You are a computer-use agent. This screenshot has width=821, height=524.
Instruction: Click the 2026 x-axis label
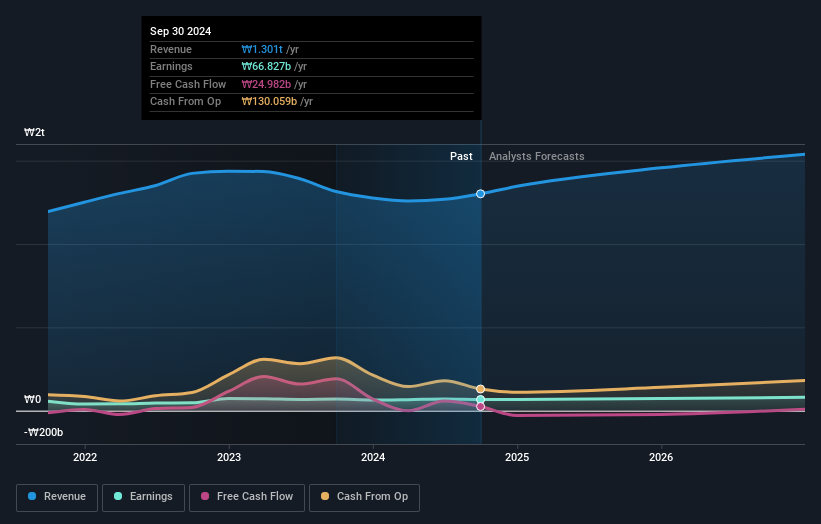(661, 457)
